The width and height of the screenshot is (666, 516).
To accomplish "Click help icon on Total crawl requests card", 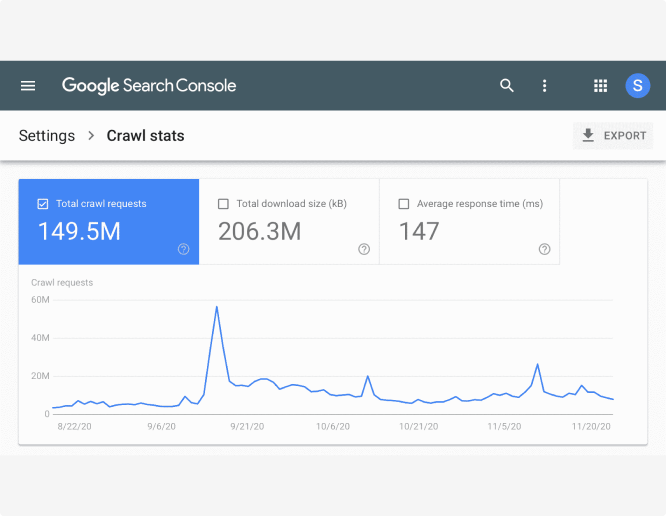I will (183, 249).
